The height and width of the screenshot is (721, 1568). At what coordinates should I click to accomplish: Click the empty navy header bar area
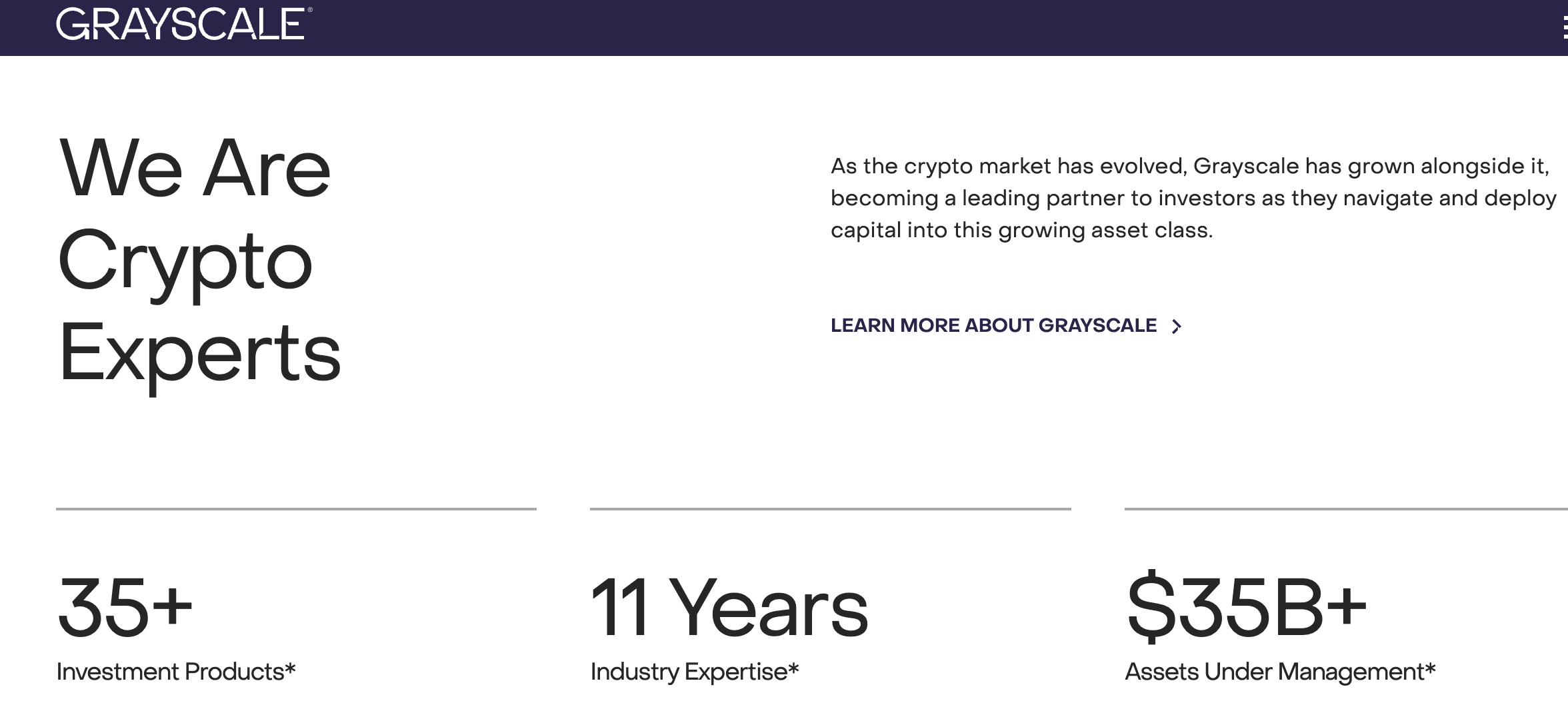click(x=933, y=27)
